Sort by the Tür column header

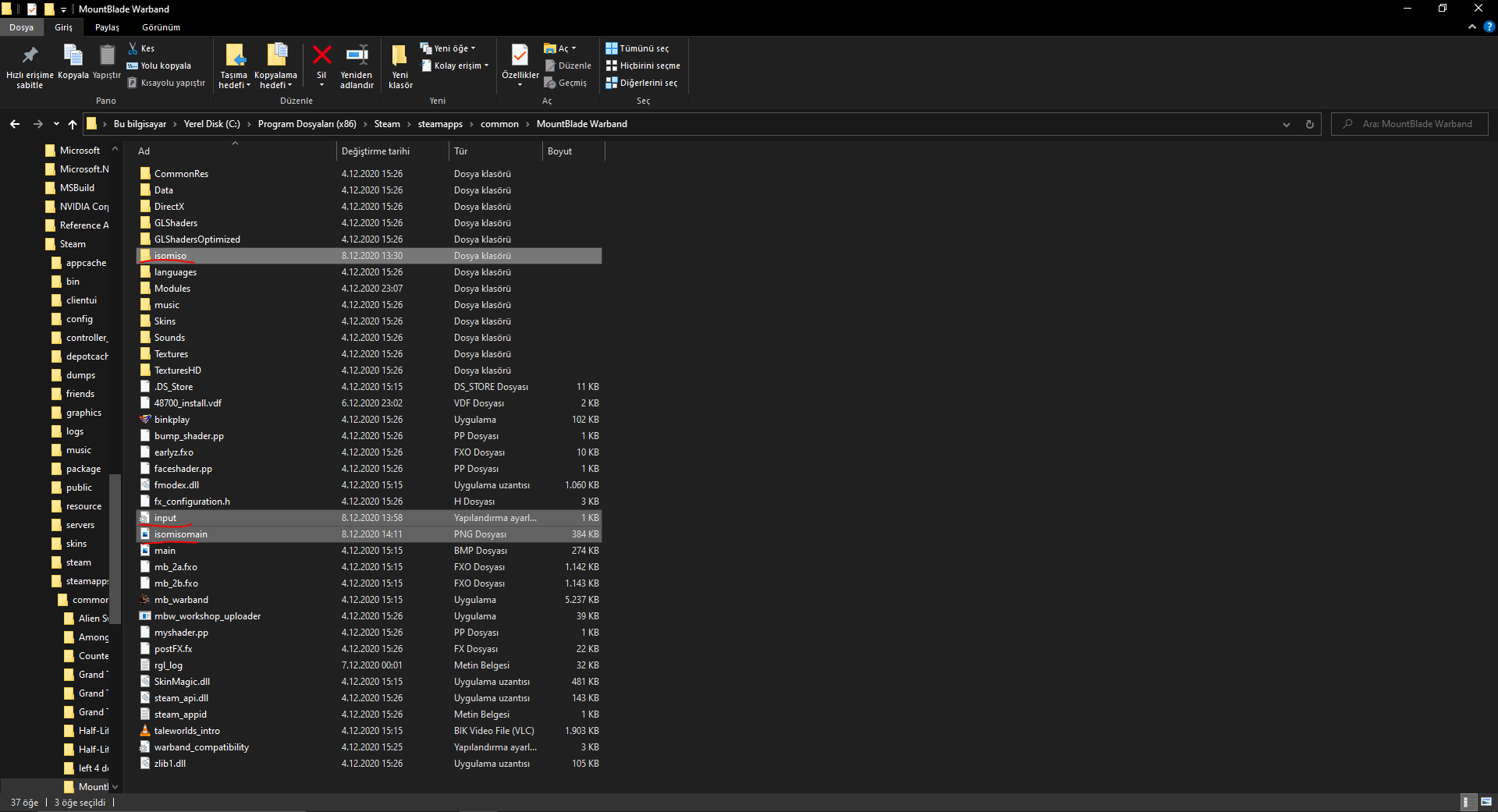tap(495, 151)
